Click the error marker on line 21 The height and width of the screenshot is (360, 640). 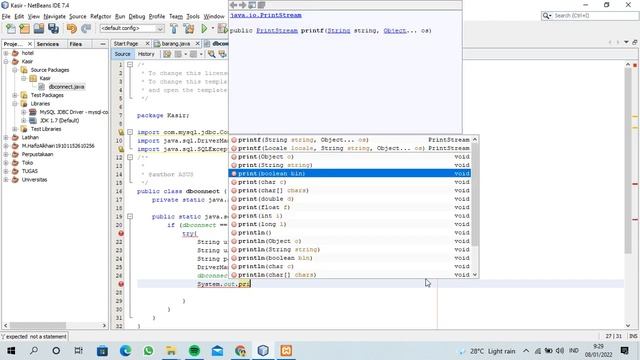point(121,233)
